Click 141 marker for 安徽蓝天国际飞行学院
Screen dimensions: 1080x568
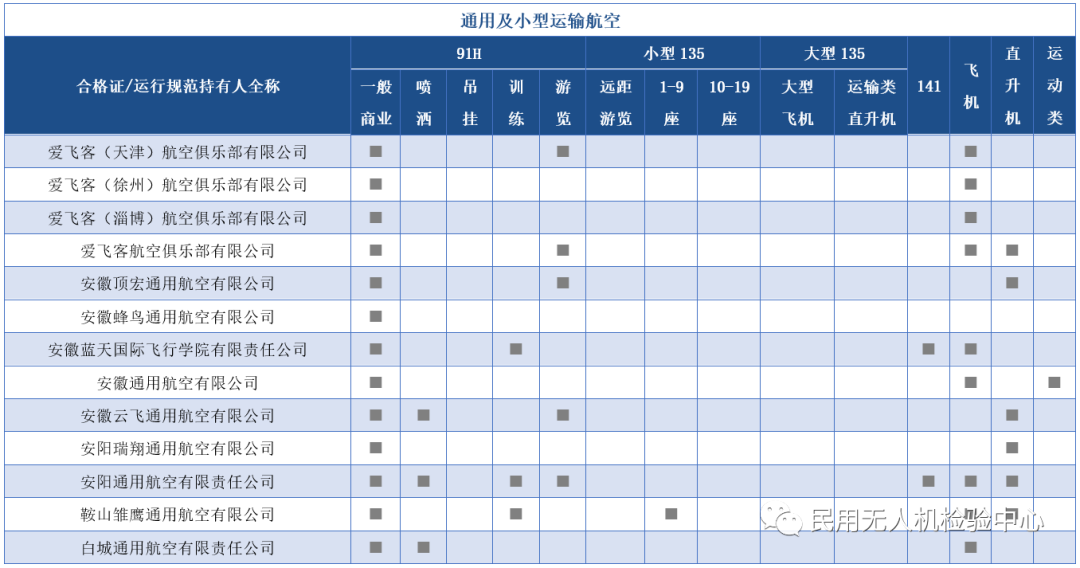pos(928,349)
